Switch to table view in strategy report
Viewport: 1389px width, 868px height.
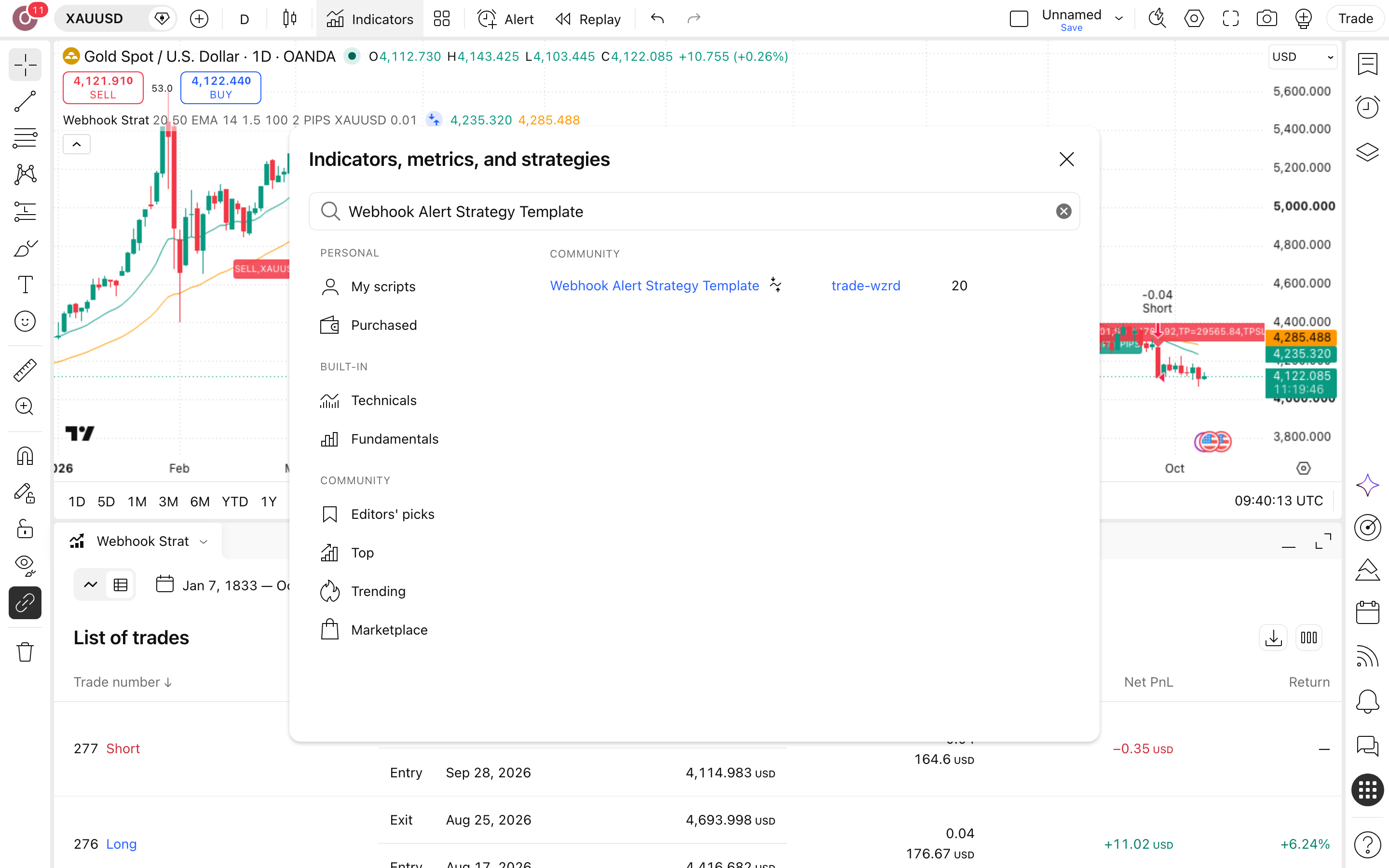121,585
